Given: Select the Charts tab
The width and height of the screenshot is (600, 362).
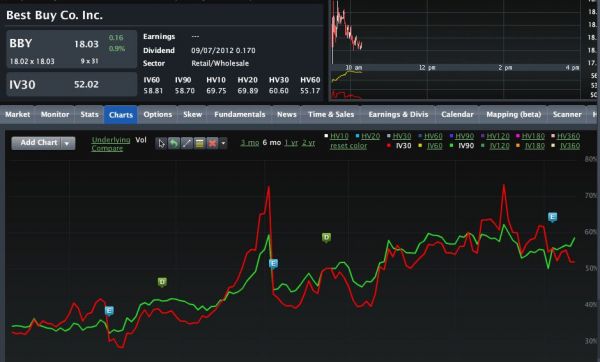Looking at the screenshot, I should [121, 115].
